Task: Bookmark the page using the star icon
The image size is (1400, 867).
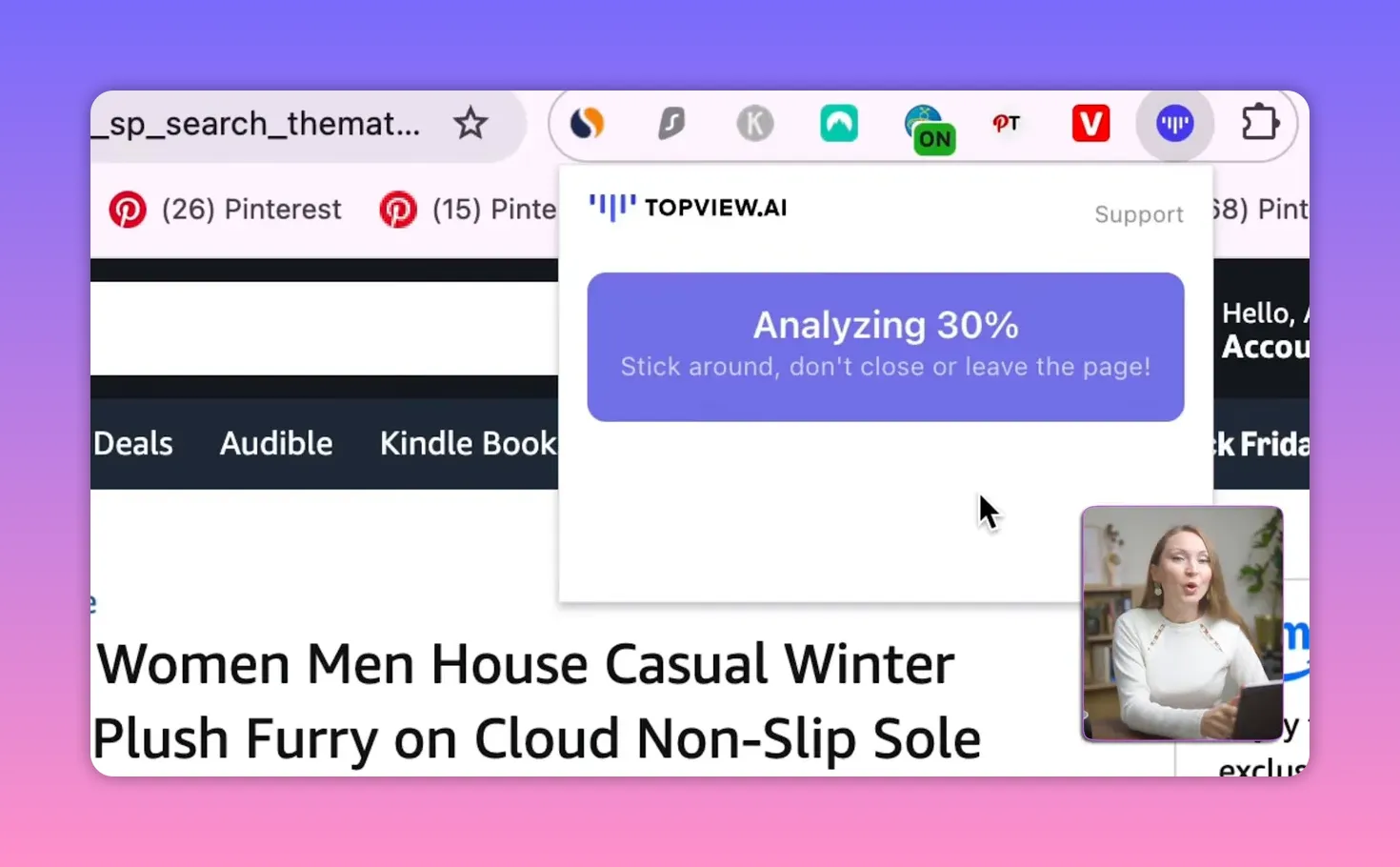Action: (x=470, y=123)
